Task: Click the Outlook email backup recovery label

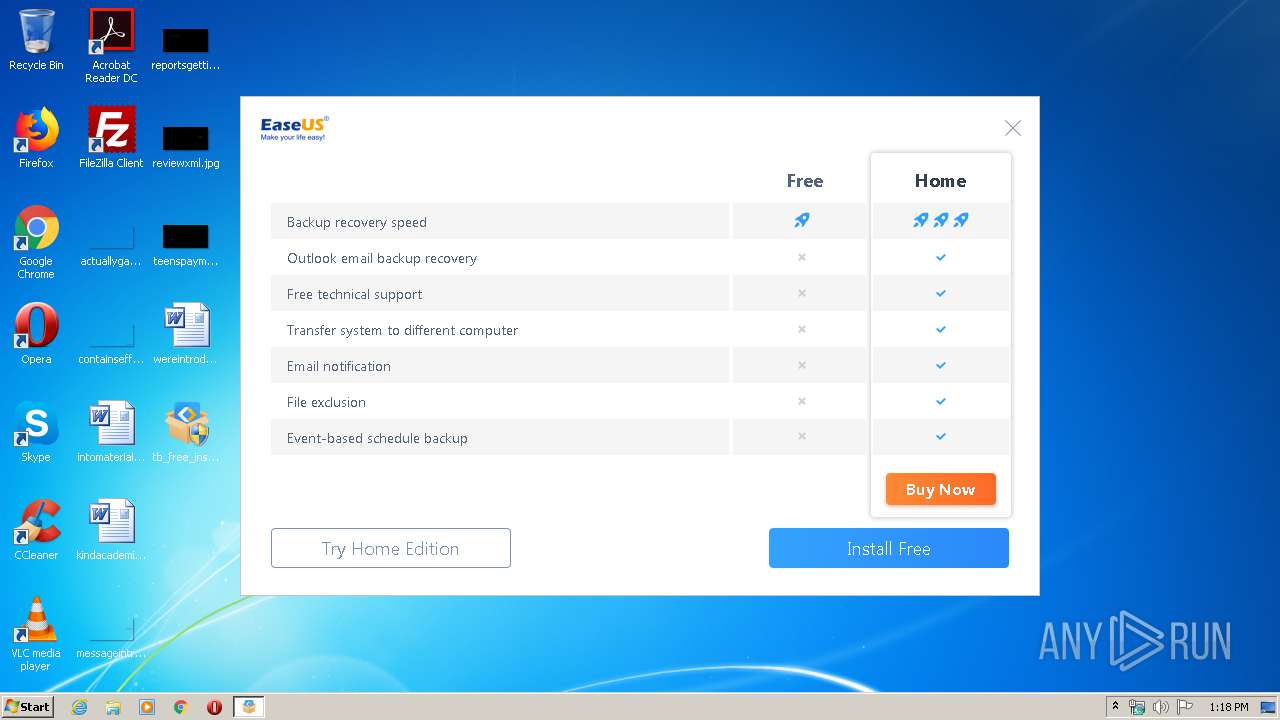Action: (x=382, y=258)
